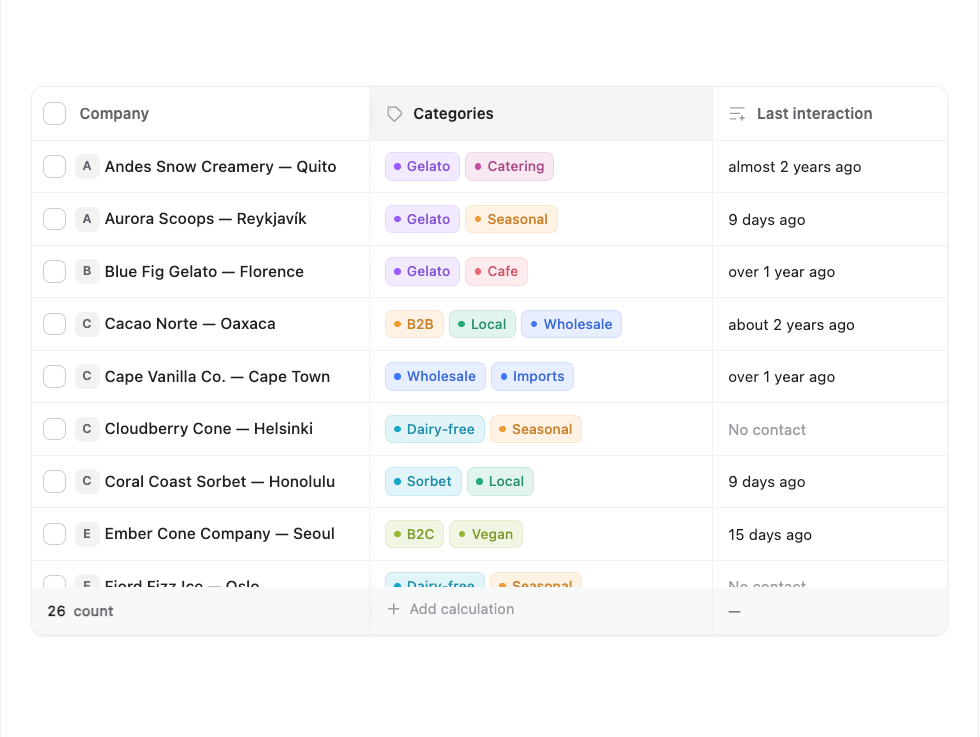Toggle the select-all checkbox in the header

click(54, 114)
